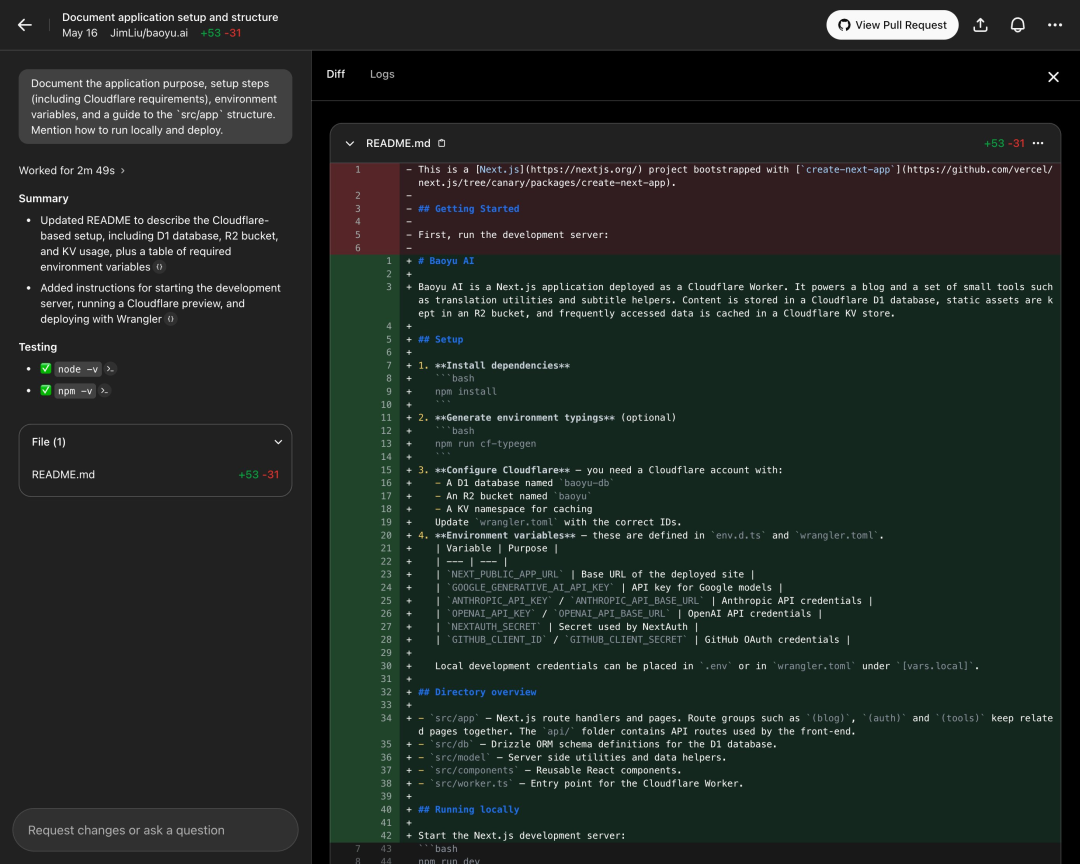
Task: Click citation icon after 'environment variables'
Action: point(160,267)
